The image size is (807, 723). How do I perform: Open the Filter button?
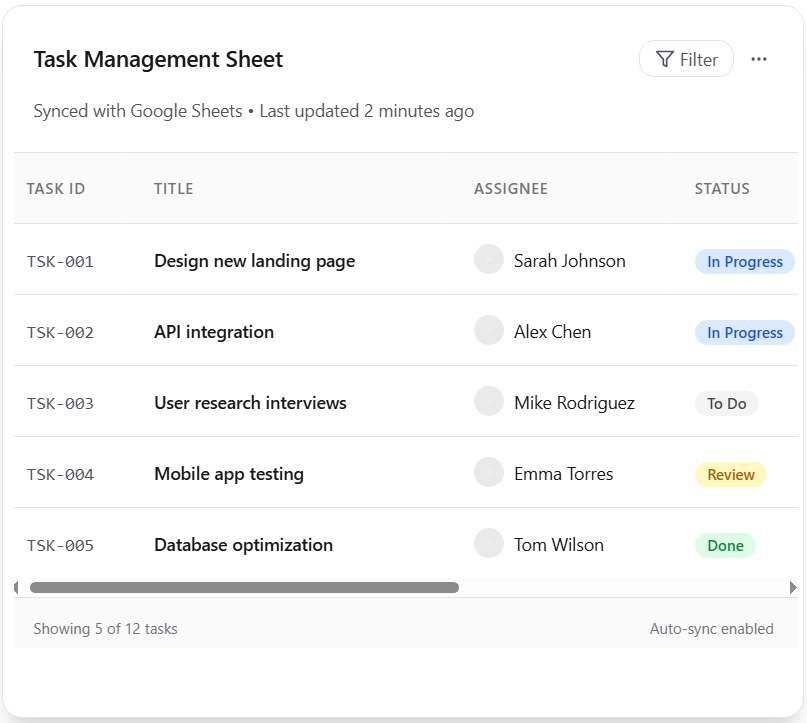(x=686, y=59)
